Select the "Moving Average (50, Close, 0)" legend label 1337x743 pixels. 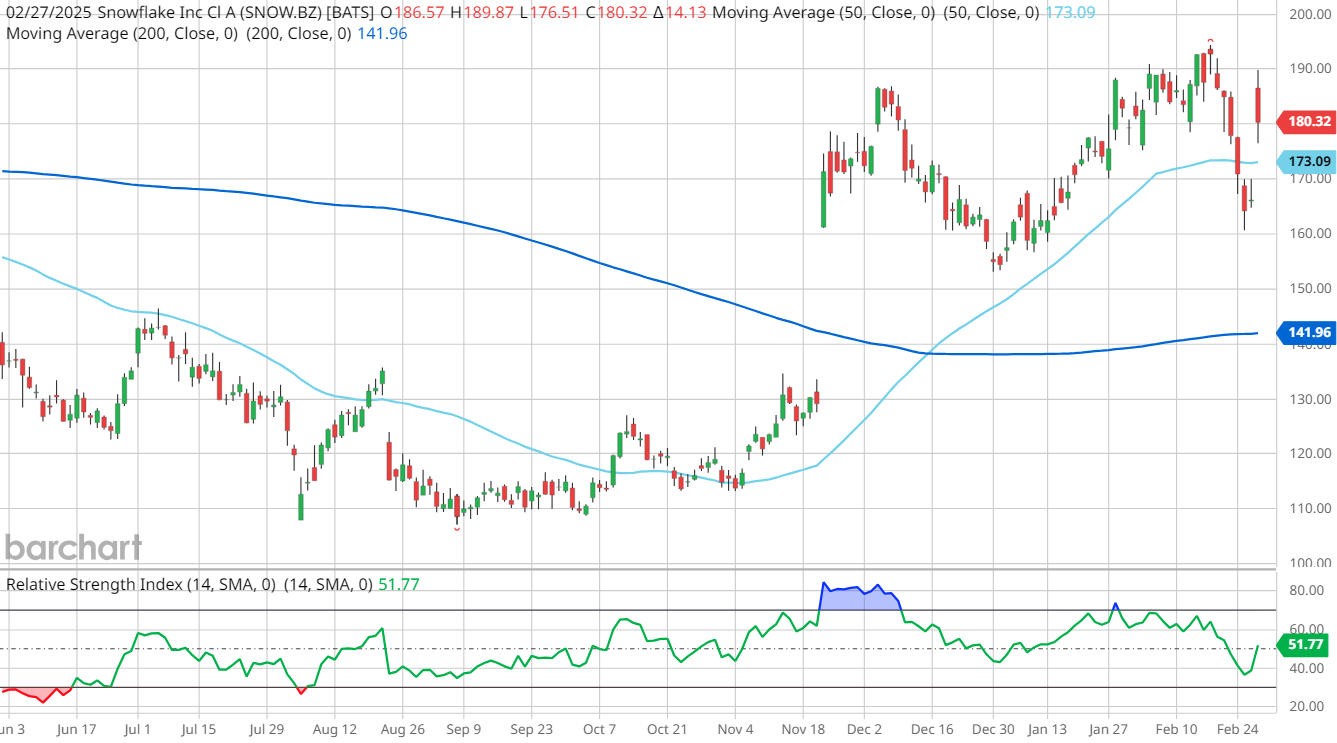tap(825, 13)
